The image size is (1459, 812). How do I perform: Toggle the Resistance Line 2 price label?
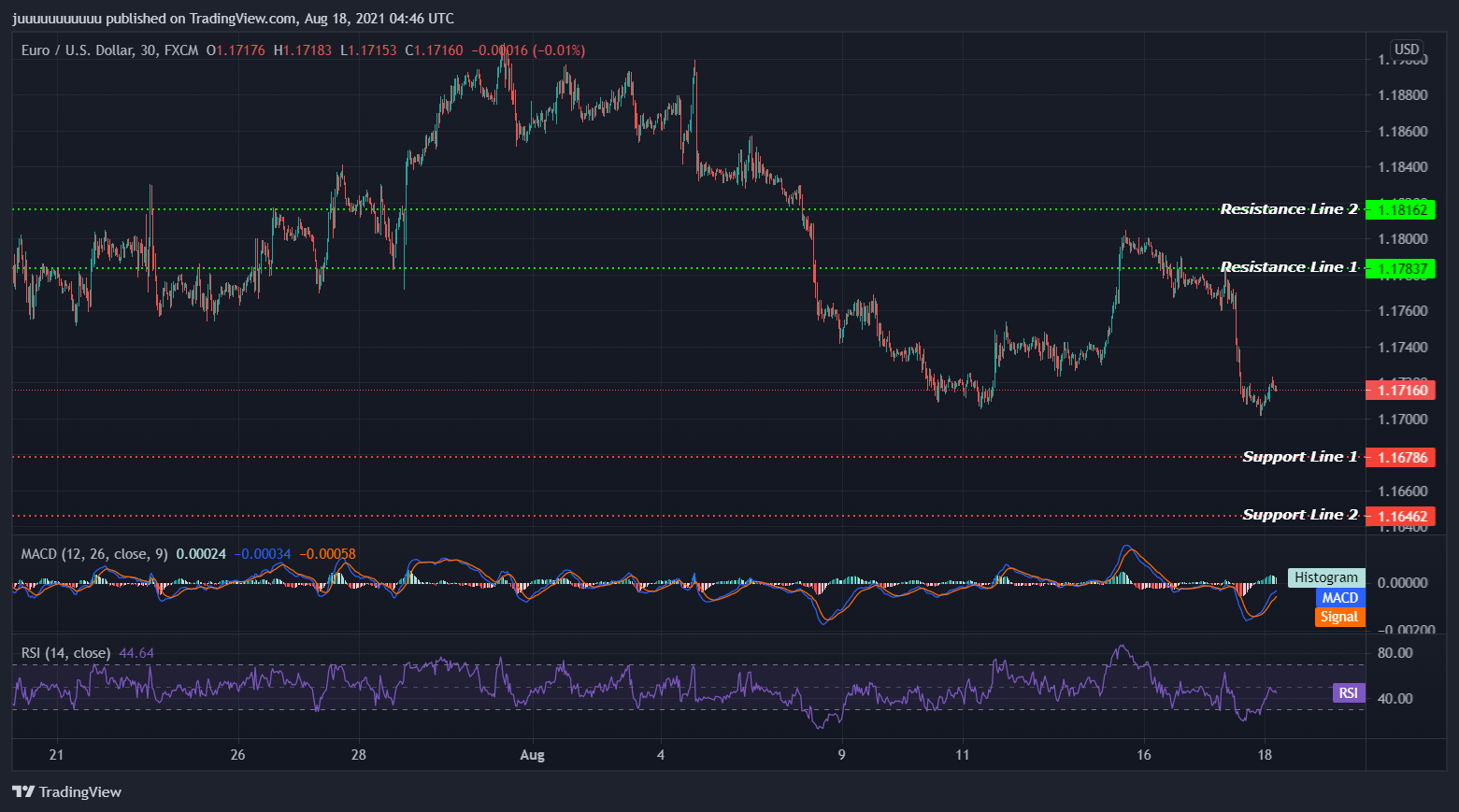[x=1402, y=209]
